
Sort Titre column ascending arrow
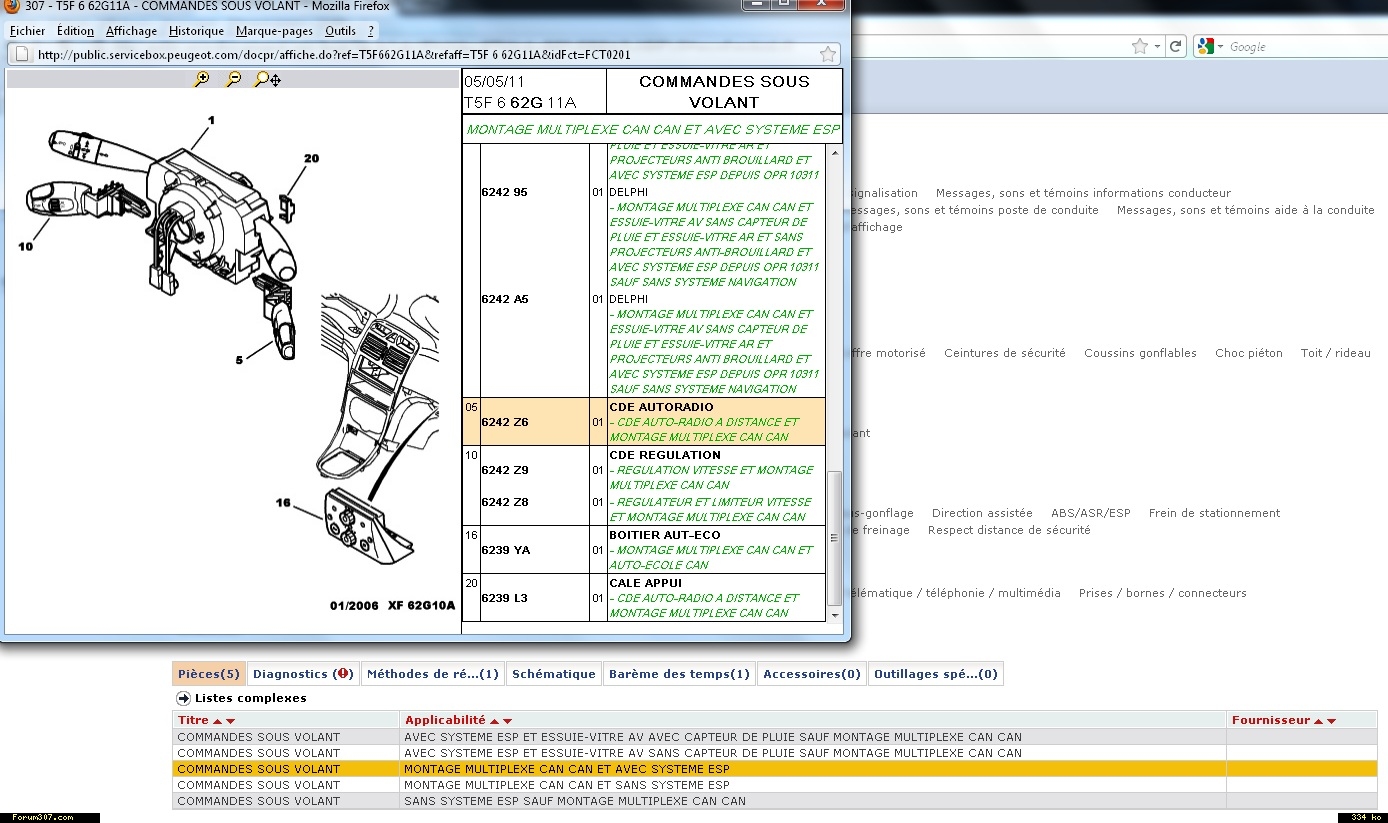pos(217,721)
